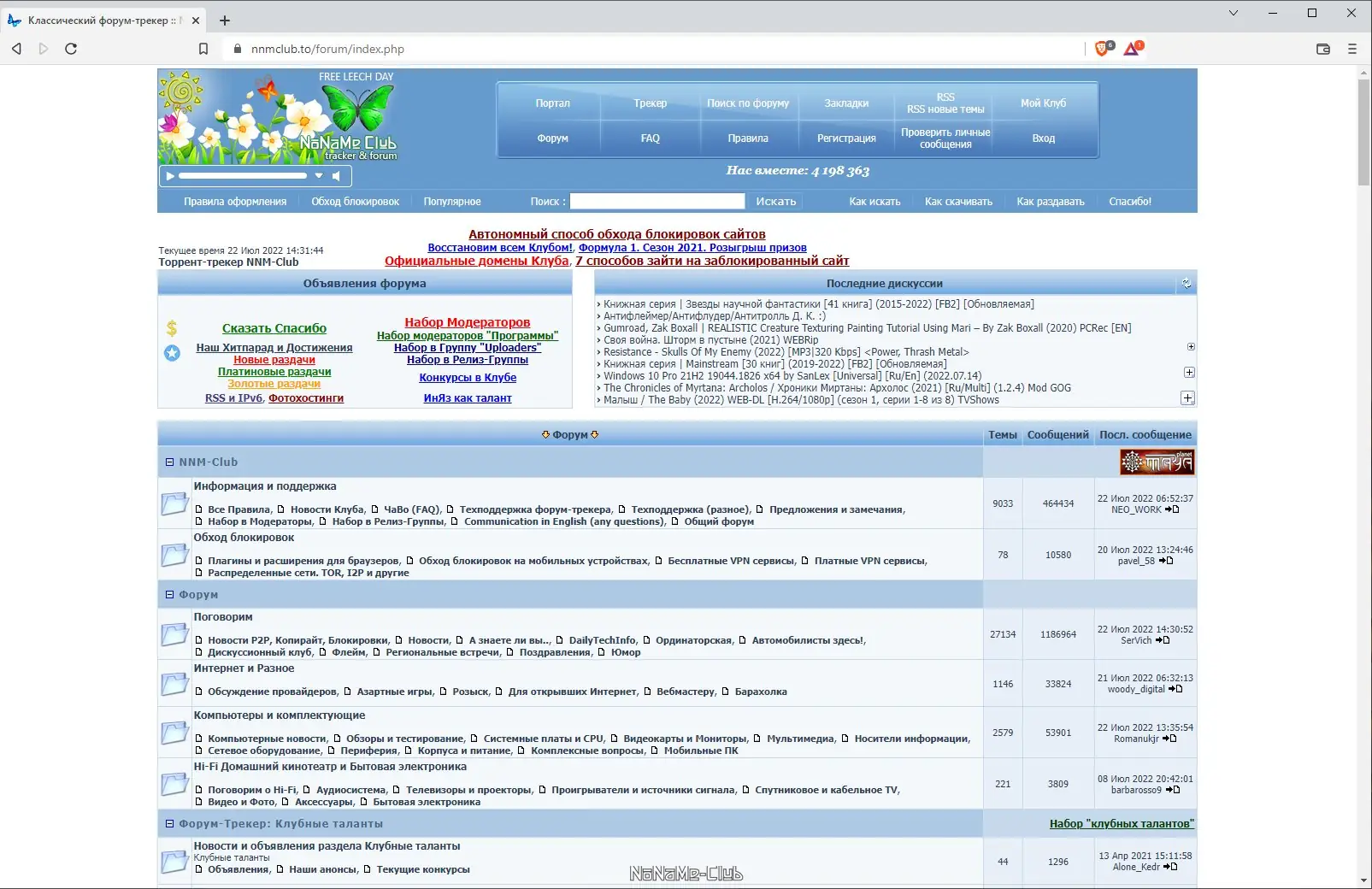This screenshot has width=1372, height=889.
Task: Open the Brave wallet icon
Action: coord(1323,49)
